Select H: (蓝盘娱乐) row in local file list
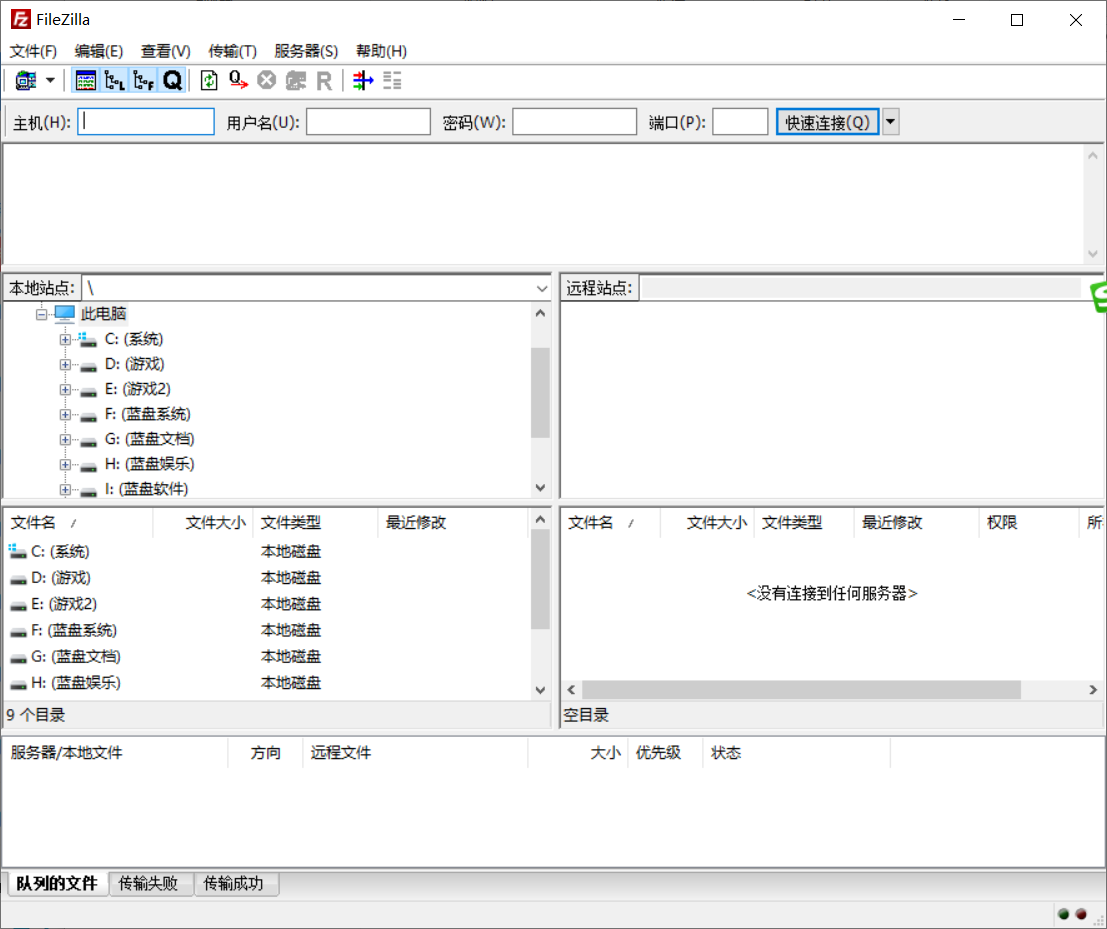The width and height of the screenshot is (1107, 929). click(265, 683)
